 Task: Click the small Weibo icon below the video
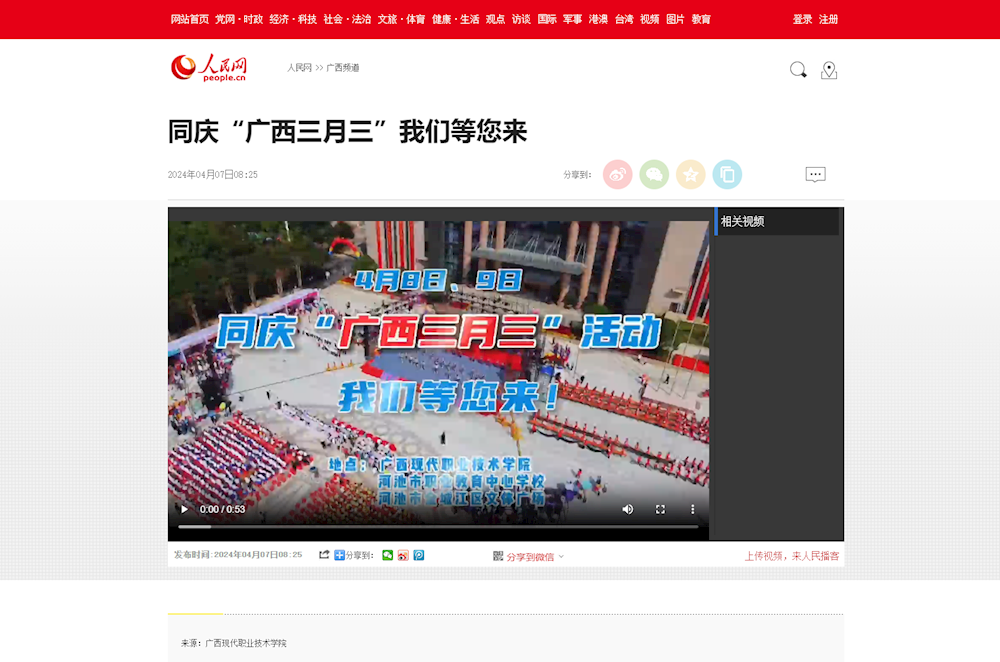(403, 555)
